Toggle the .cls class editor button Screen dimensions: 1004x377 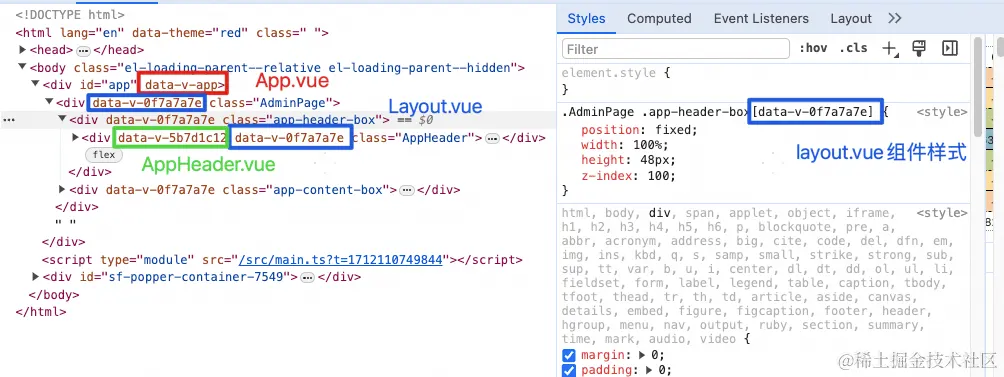(854, 49)
